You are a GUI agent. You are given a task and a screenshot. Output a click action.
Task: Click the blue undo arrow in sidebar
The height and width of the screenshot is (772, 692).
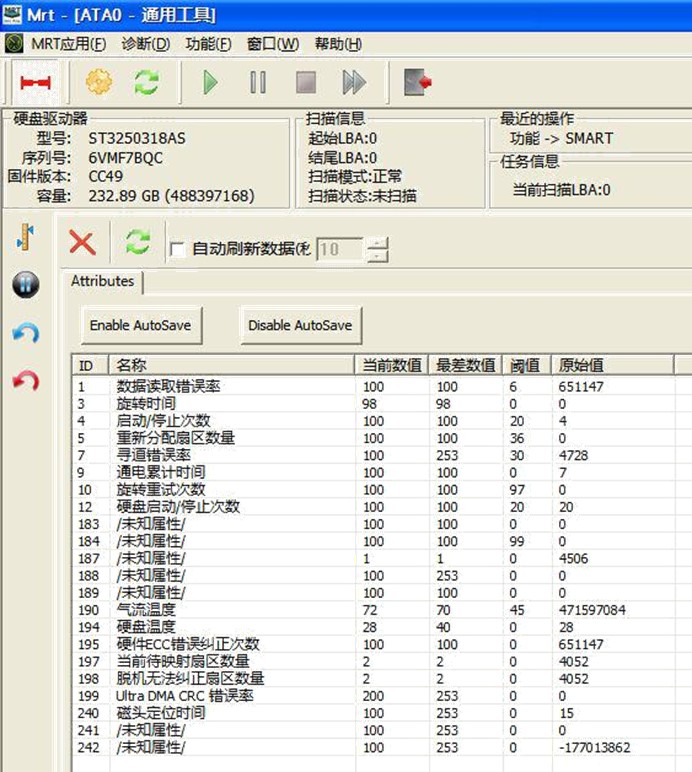click(x=26, y=333)
